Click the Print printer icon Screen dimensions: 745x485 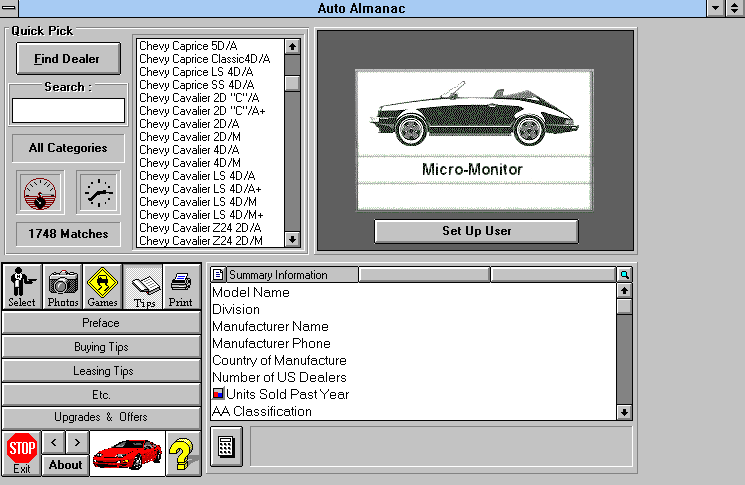180,286
